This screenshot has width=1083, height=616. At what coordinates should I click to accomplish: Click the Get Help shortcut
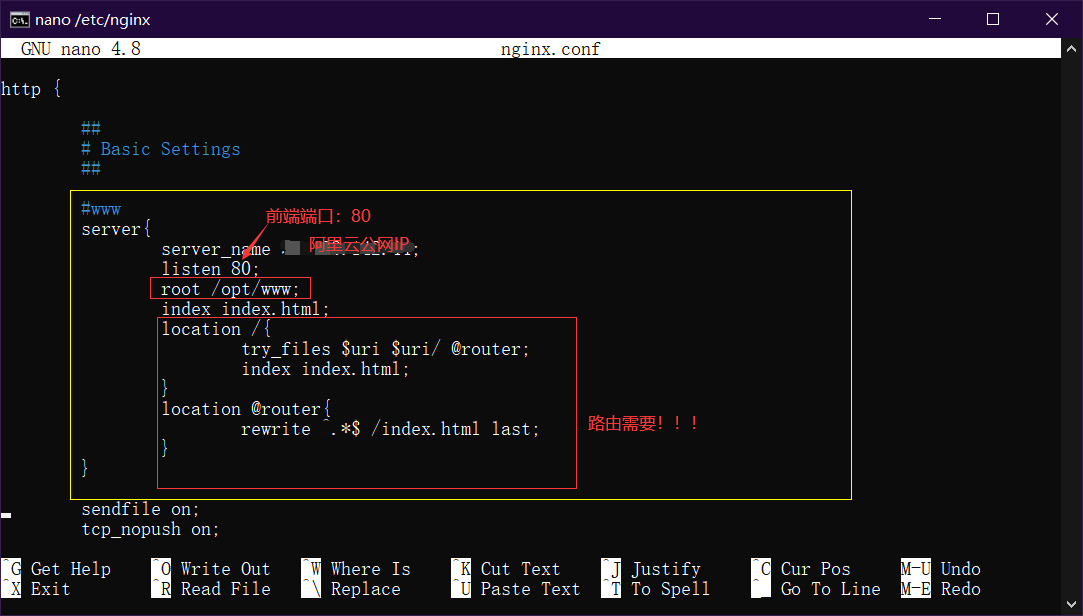coord(56,569)
